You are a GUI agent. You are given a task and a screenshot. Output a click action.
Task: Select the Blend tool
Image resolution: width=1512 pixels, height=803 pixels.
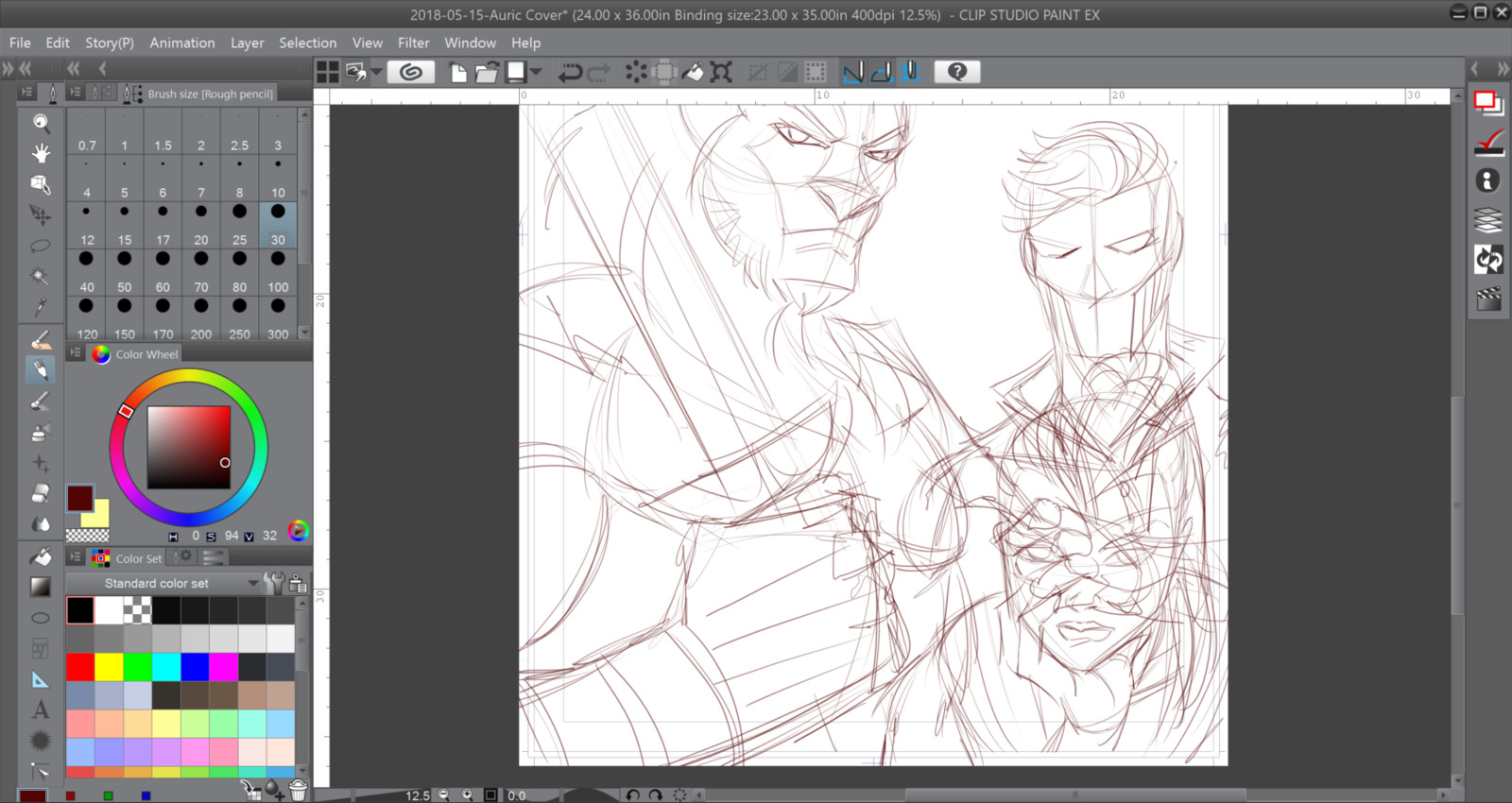(x=41, y=523)
